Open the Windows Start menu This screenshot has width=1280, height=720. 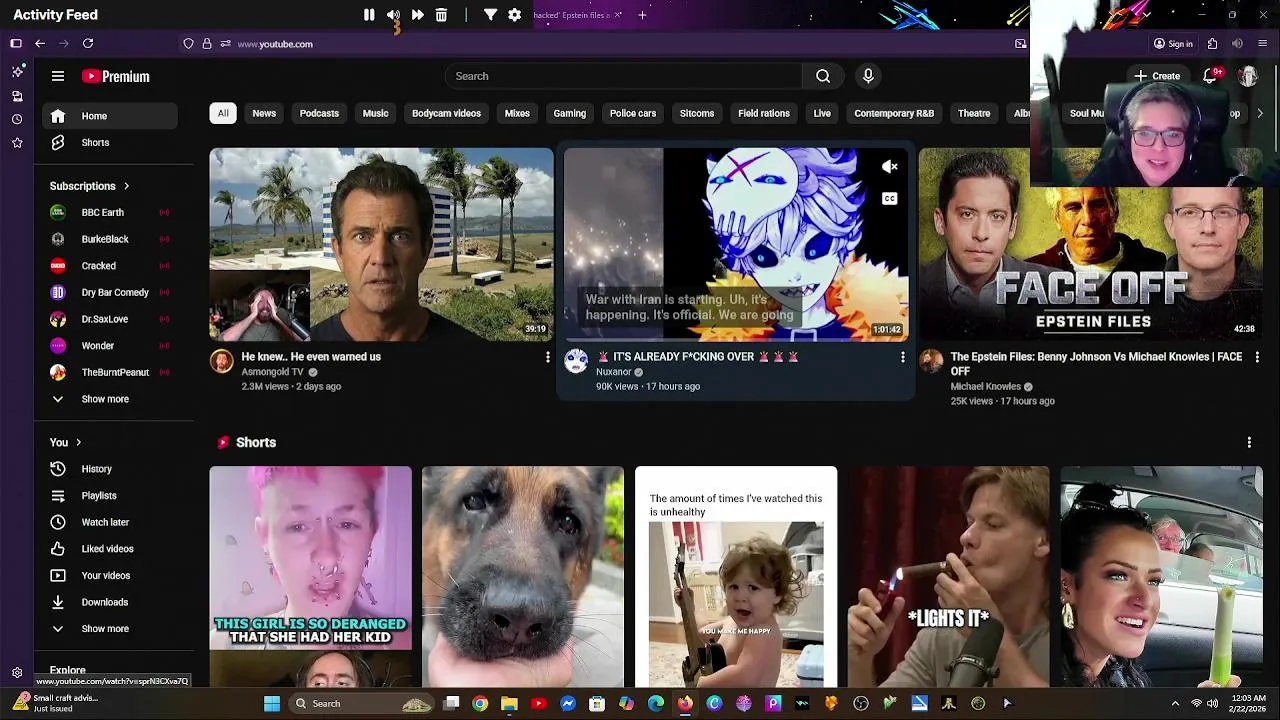(x=272, y=704)
